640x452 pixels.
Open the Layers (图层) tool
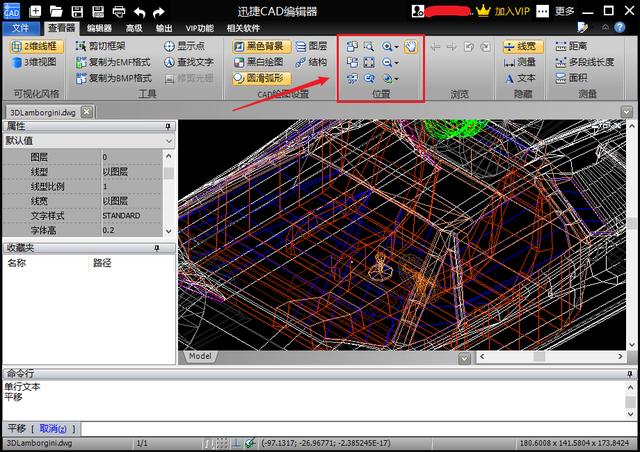[309, 46]
